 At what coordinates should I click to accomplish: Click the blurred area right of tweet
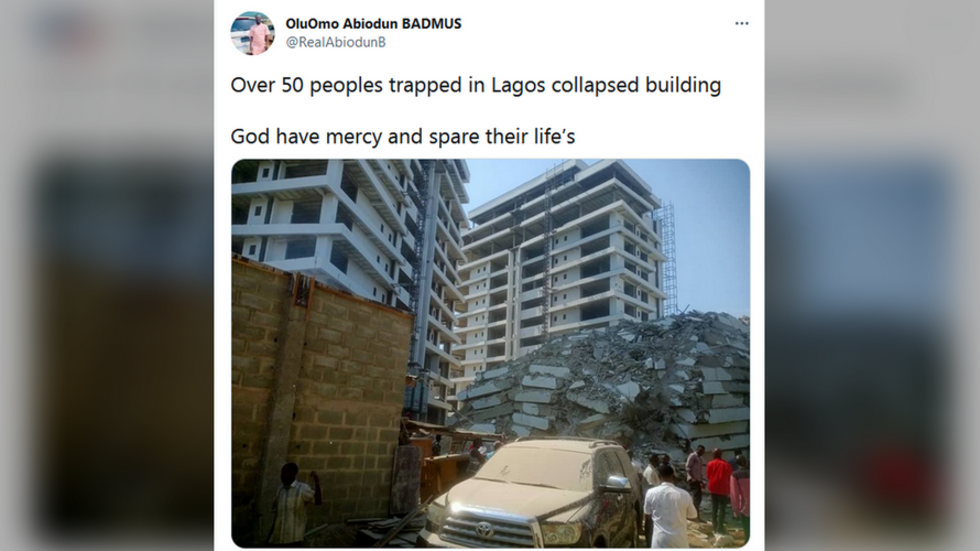[872, 276]
